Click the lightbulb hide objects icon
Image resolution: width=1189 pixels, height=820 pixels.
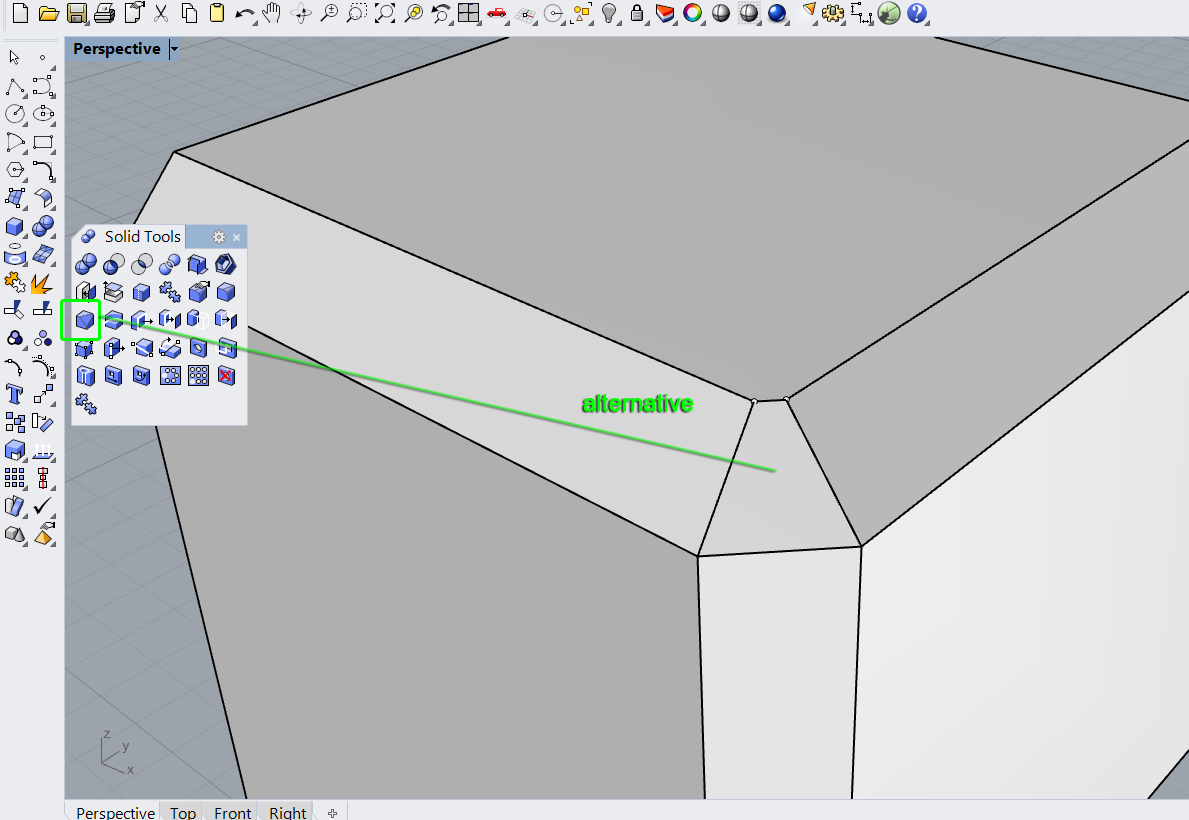pos(608,13)
